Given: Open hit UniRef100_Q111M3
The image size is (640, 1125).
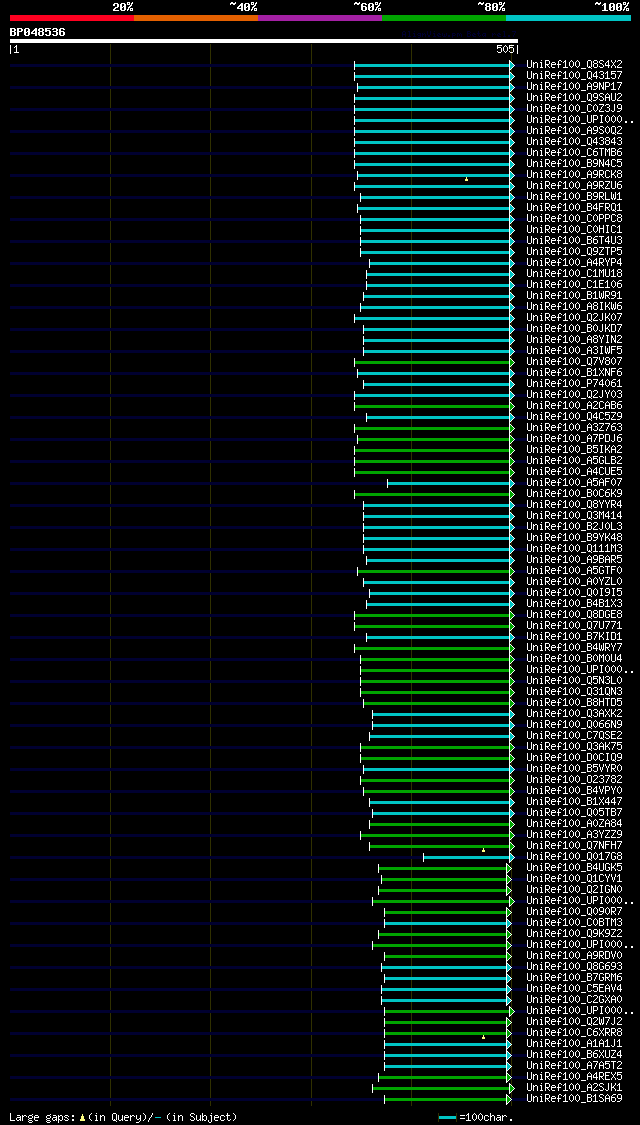Looking at the screenshot, I should pos(574,548).
